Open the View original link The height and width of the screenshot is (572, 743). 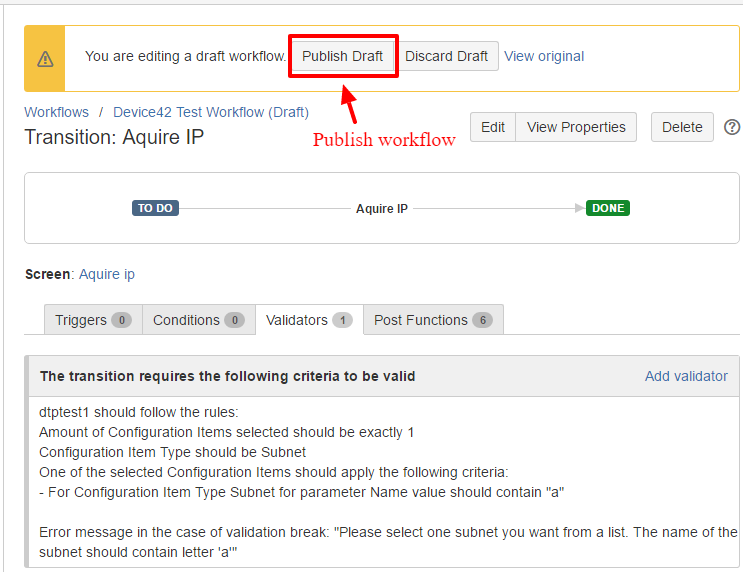[x=544, y=56]
